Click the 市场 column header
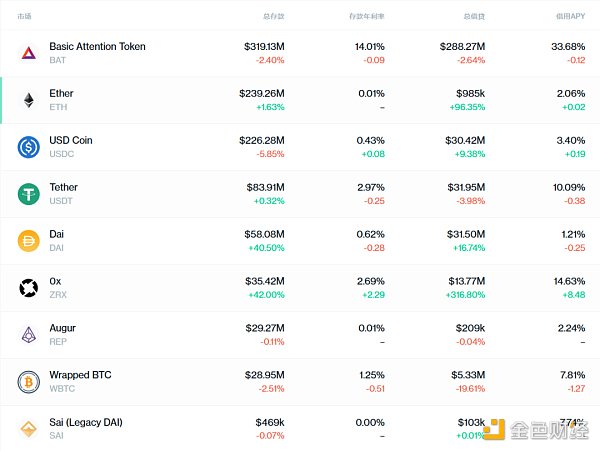The image size is (600, 451). [24, 16]
